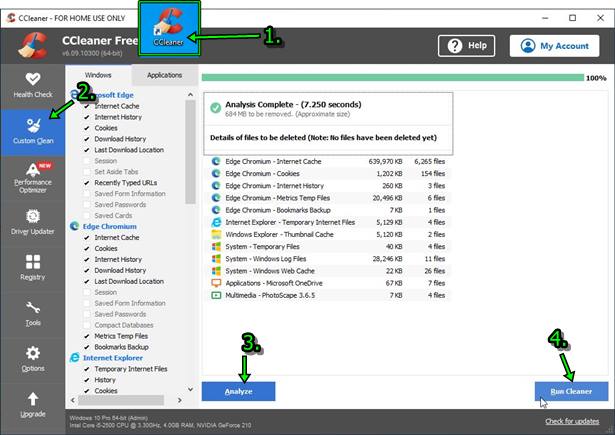
Task: Enable the Set Aside Tabs checkbox
Action: (87, 172)
